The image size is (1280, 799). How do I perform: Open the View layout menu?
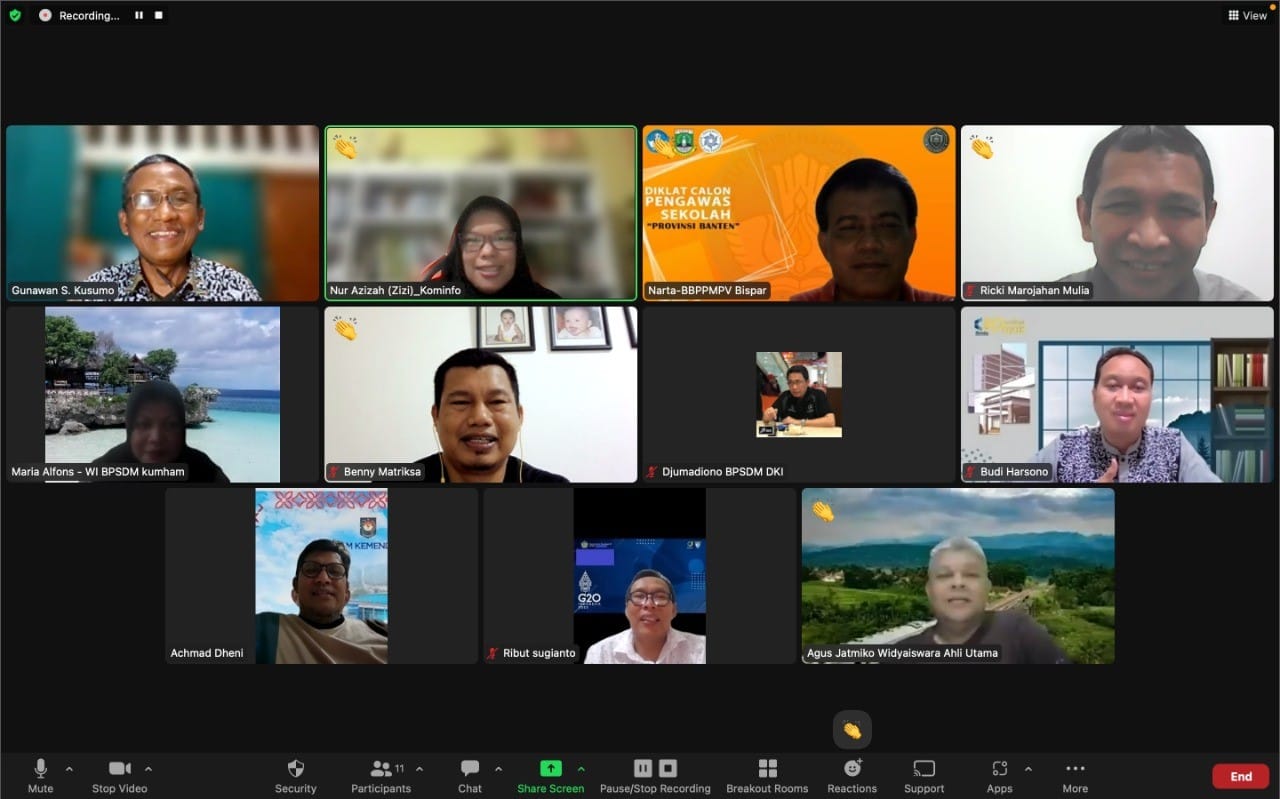(x=1247, y=15)
